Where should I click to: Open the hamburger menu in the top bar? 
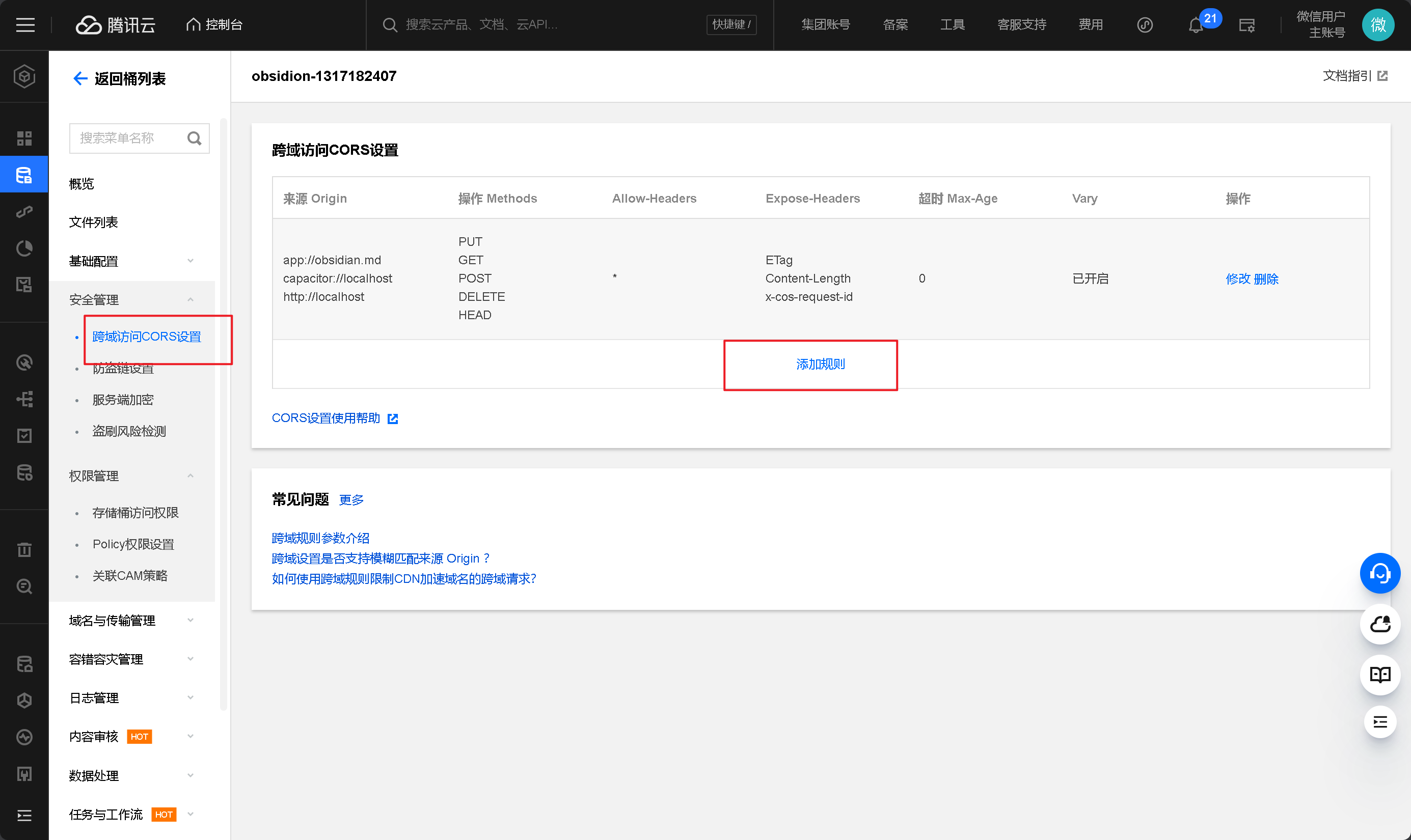point(25,25)
